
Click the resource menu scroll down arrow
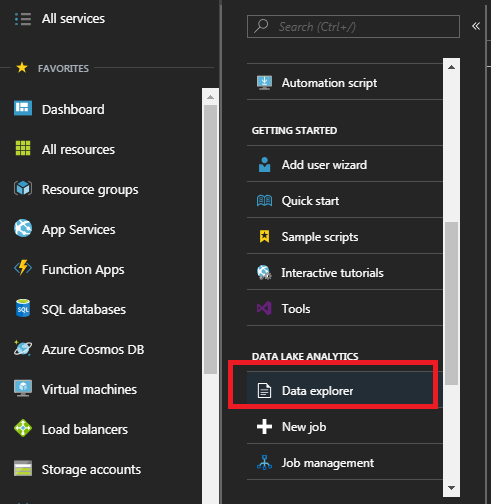(451, 488)
